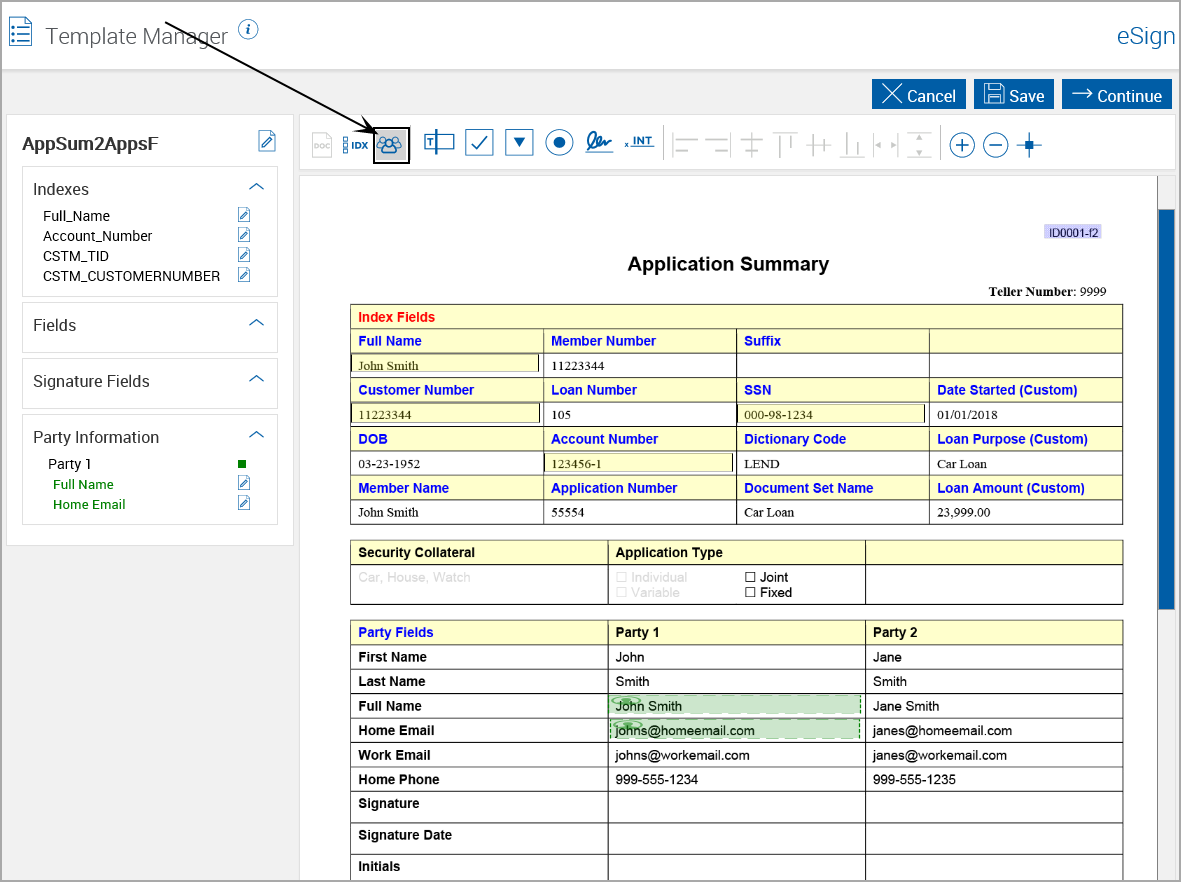Edit Party 1 Home Email field
Image resolution: width=1181 pixels, height=882 pixels.
244,502
